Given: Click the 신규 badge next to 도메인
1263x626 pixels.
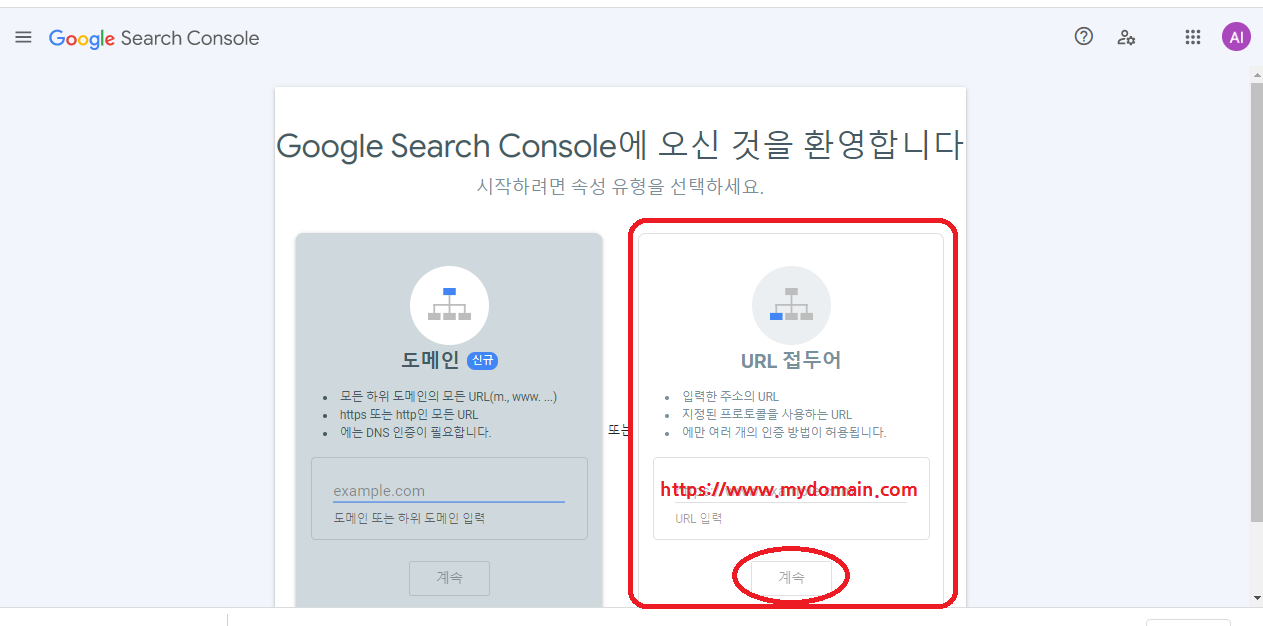Looking at the screenshot, I should click(483, 361).
